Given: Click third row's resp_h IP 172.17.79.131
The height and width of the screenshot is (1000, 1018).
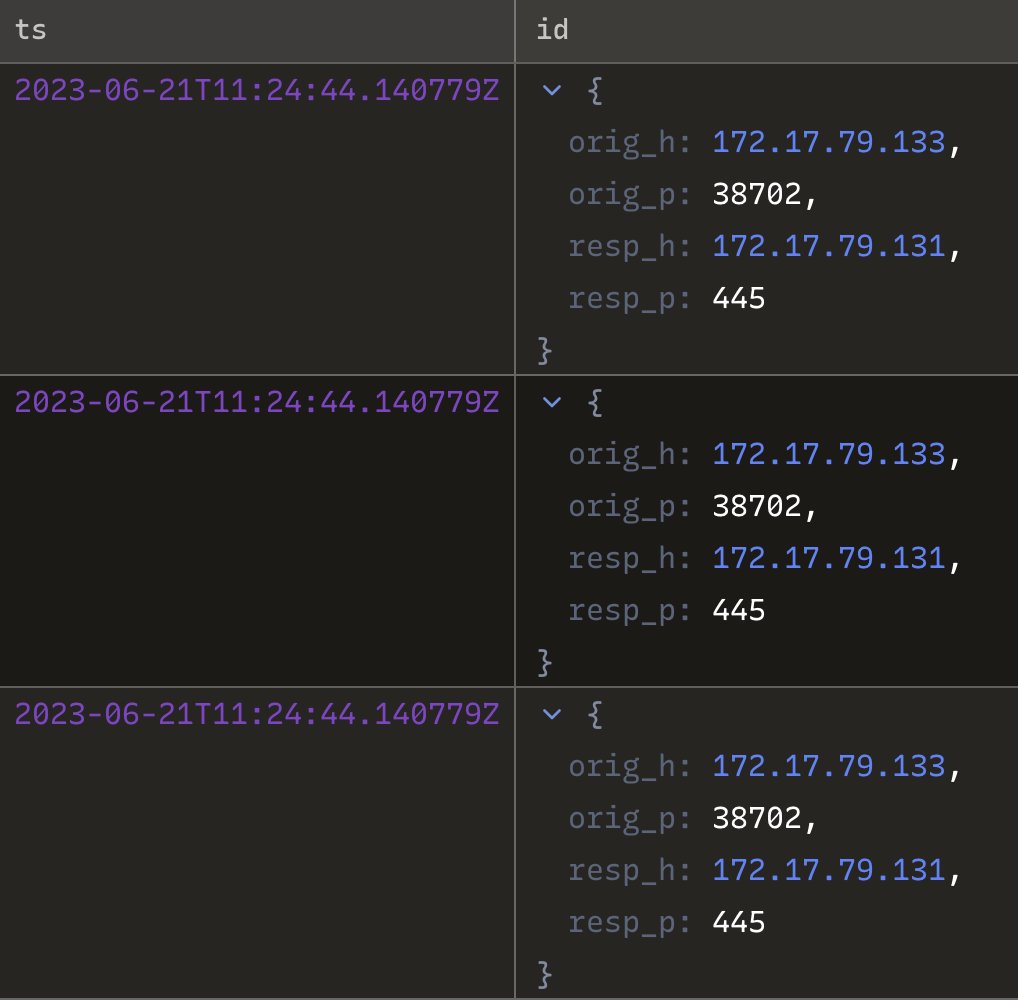Looking at the screenshot, I should [x=828, y=870].
